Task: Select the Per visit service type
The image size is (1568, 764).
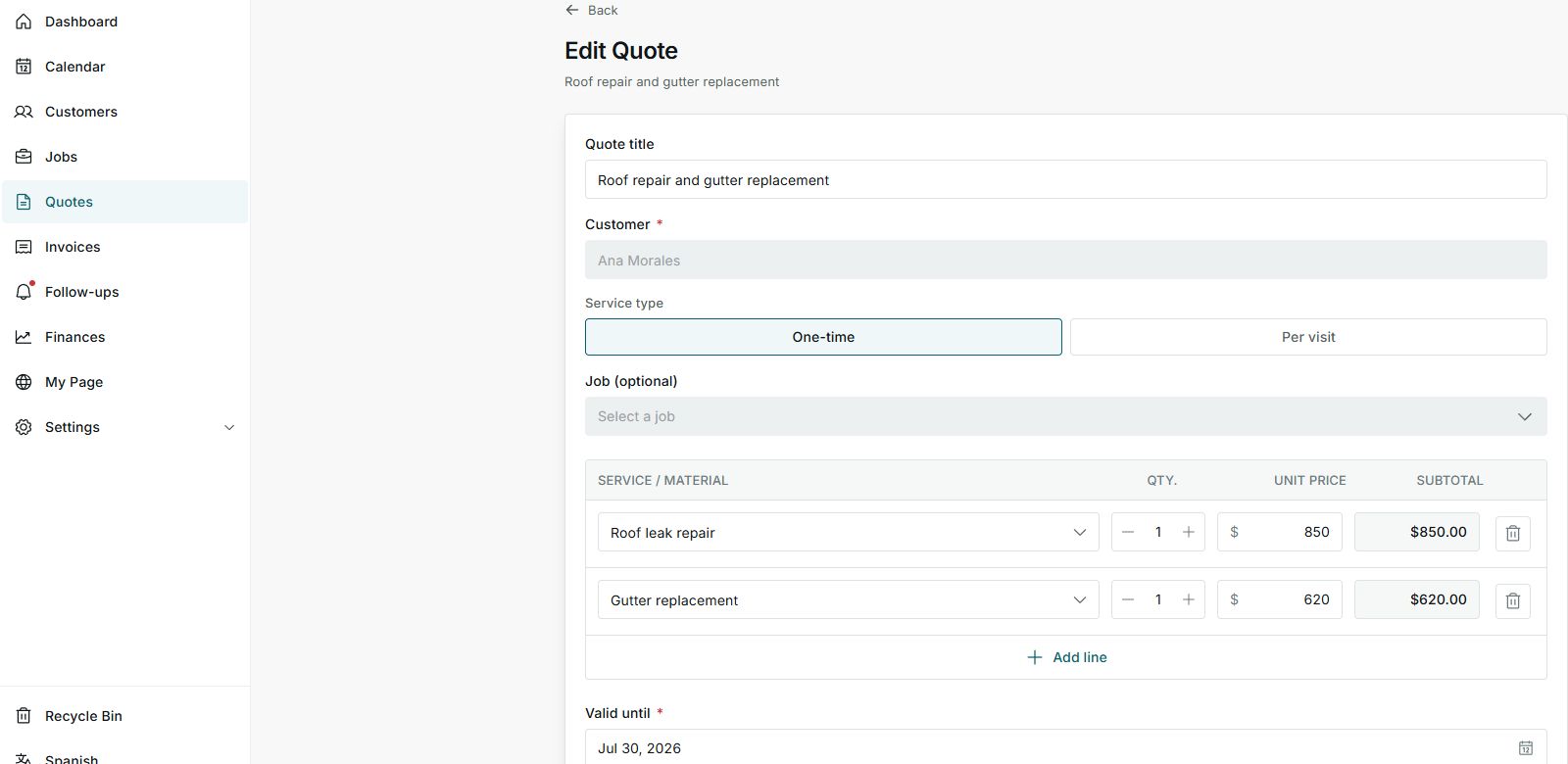Action: click(x=1308, y=337)
